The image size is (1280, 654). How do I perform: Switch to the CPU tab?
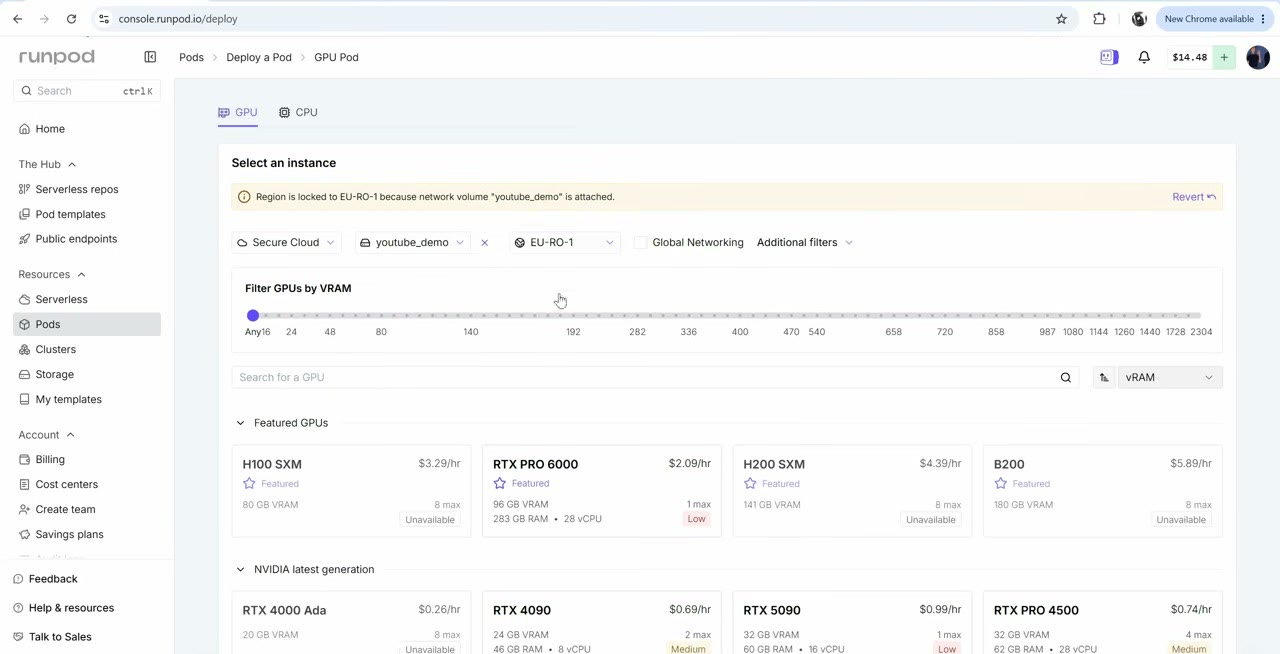pyautogui.click(x=298, y=112)
